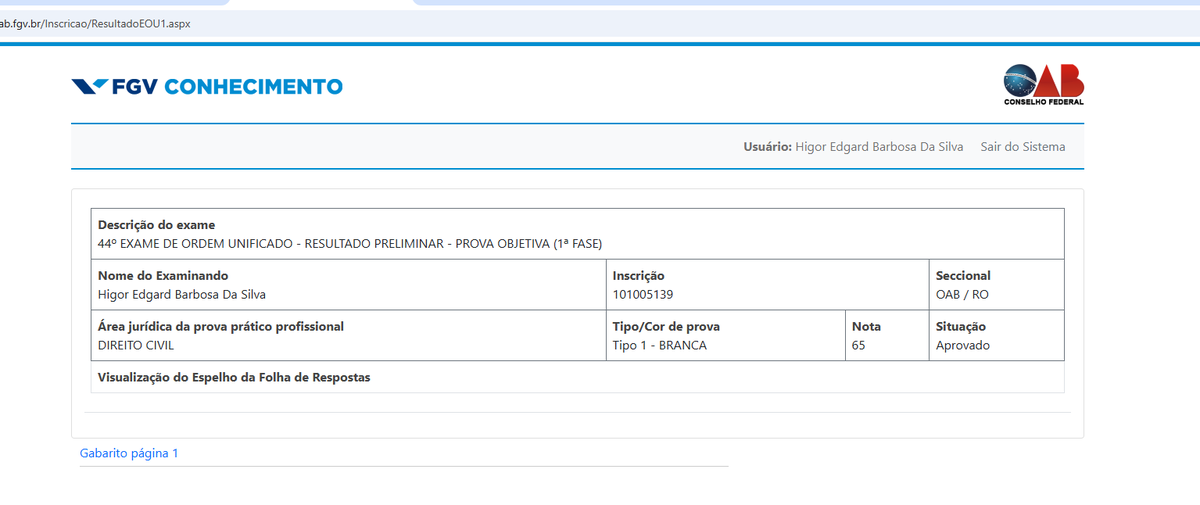The image size is (1200, 505).
Task: Click the 'Inscrição' column label
Action: tap(638, 276)
